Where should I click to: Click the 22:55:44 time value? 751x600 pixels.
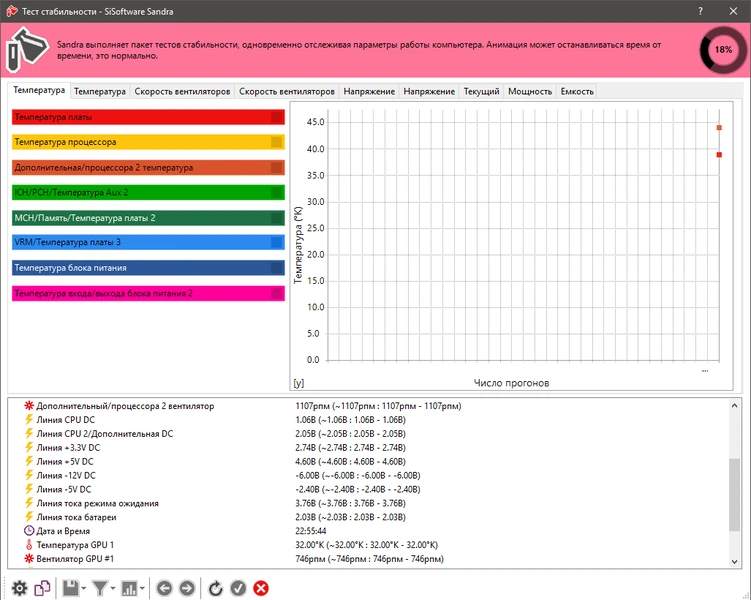(311, 531)
